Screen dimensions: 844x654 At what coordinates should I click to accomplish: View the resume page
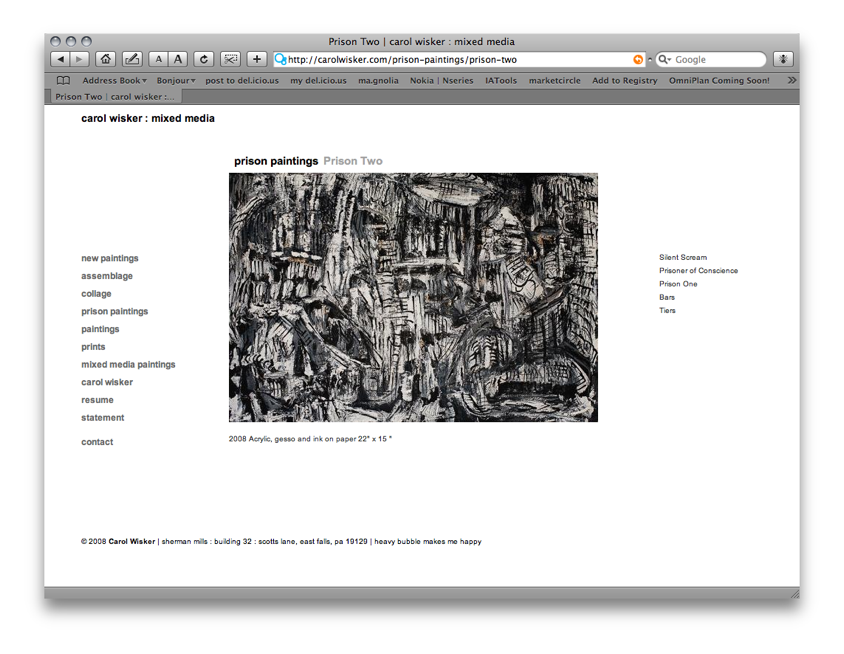pyautogui.click(x=97, y=400)
